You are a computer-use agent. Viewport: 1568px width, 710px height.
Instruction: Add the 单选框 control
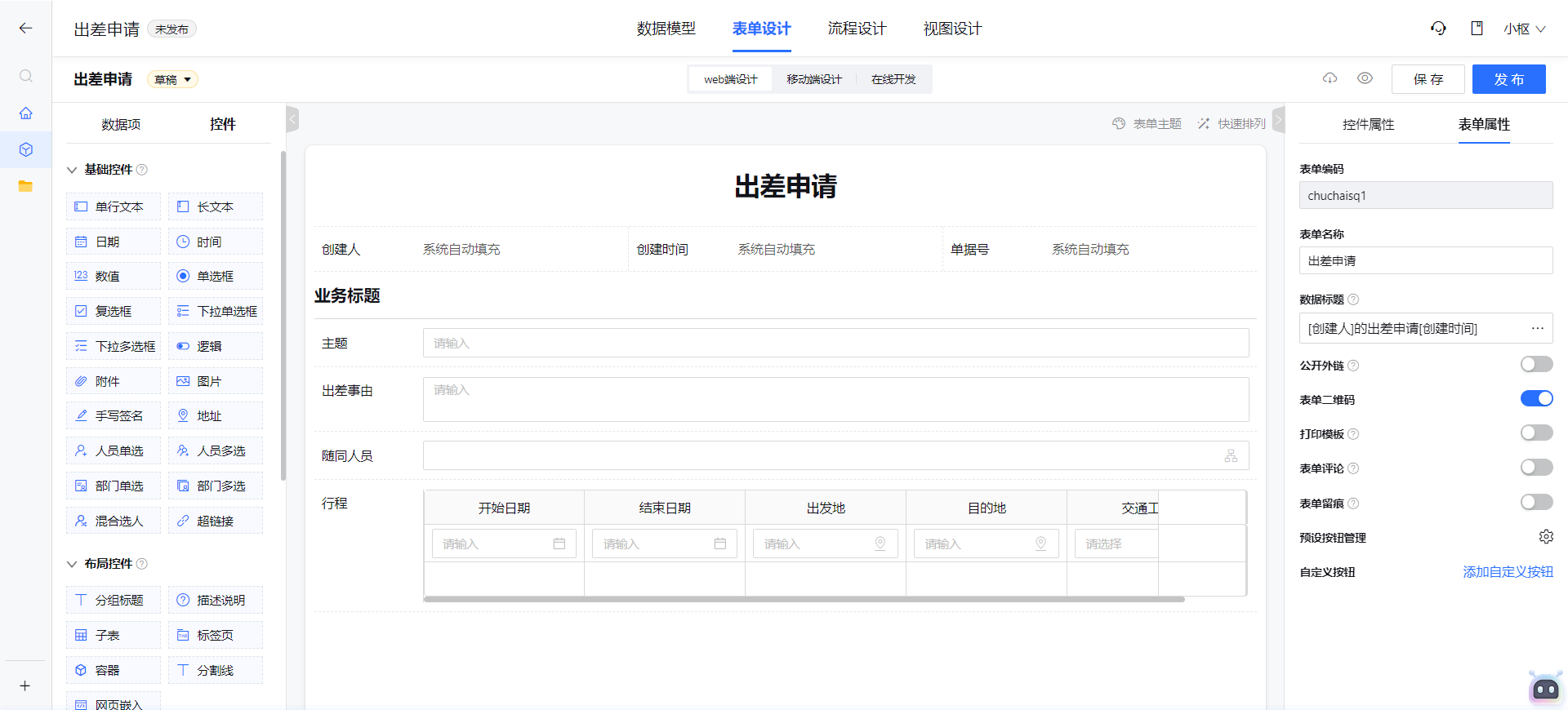[216, 276]
